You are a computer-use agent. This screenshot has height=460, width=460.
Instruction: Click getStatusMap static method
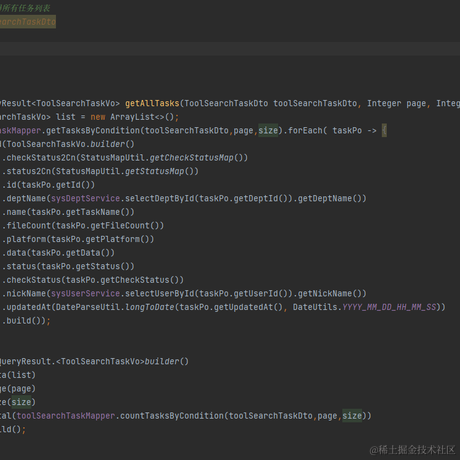click(x=155, y=171)
